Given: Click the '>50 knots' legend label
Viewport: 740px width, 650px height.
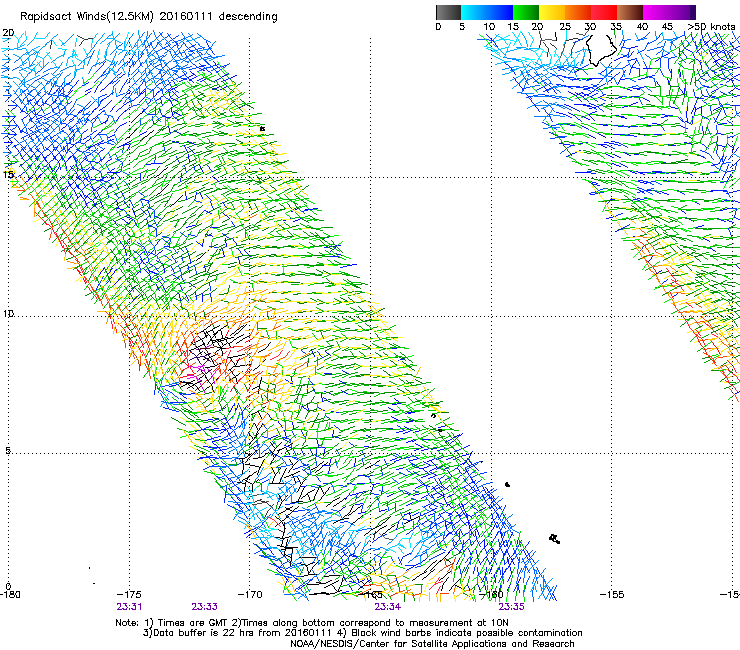Looking at the screenshot, I should click(x=711, y=27).
